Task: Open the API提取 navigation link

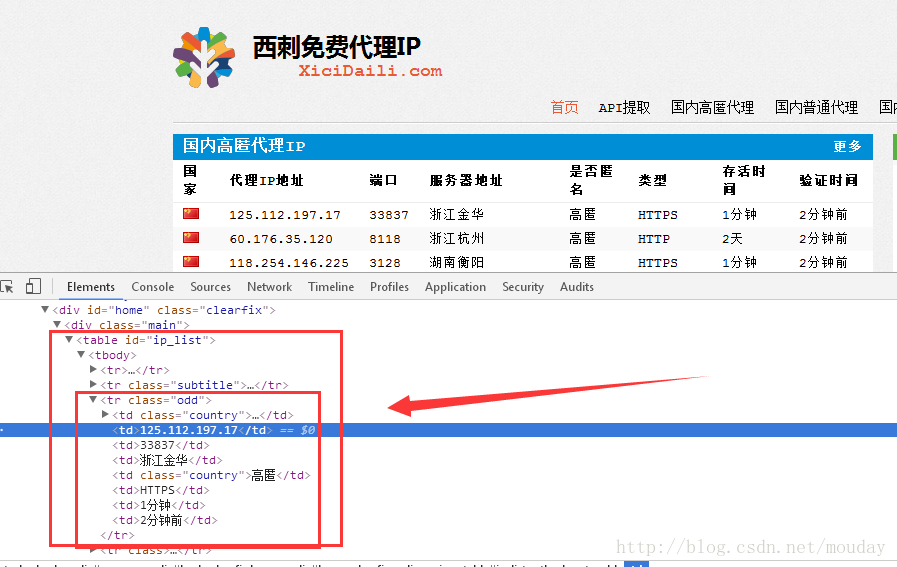Action: click(624, 108)
